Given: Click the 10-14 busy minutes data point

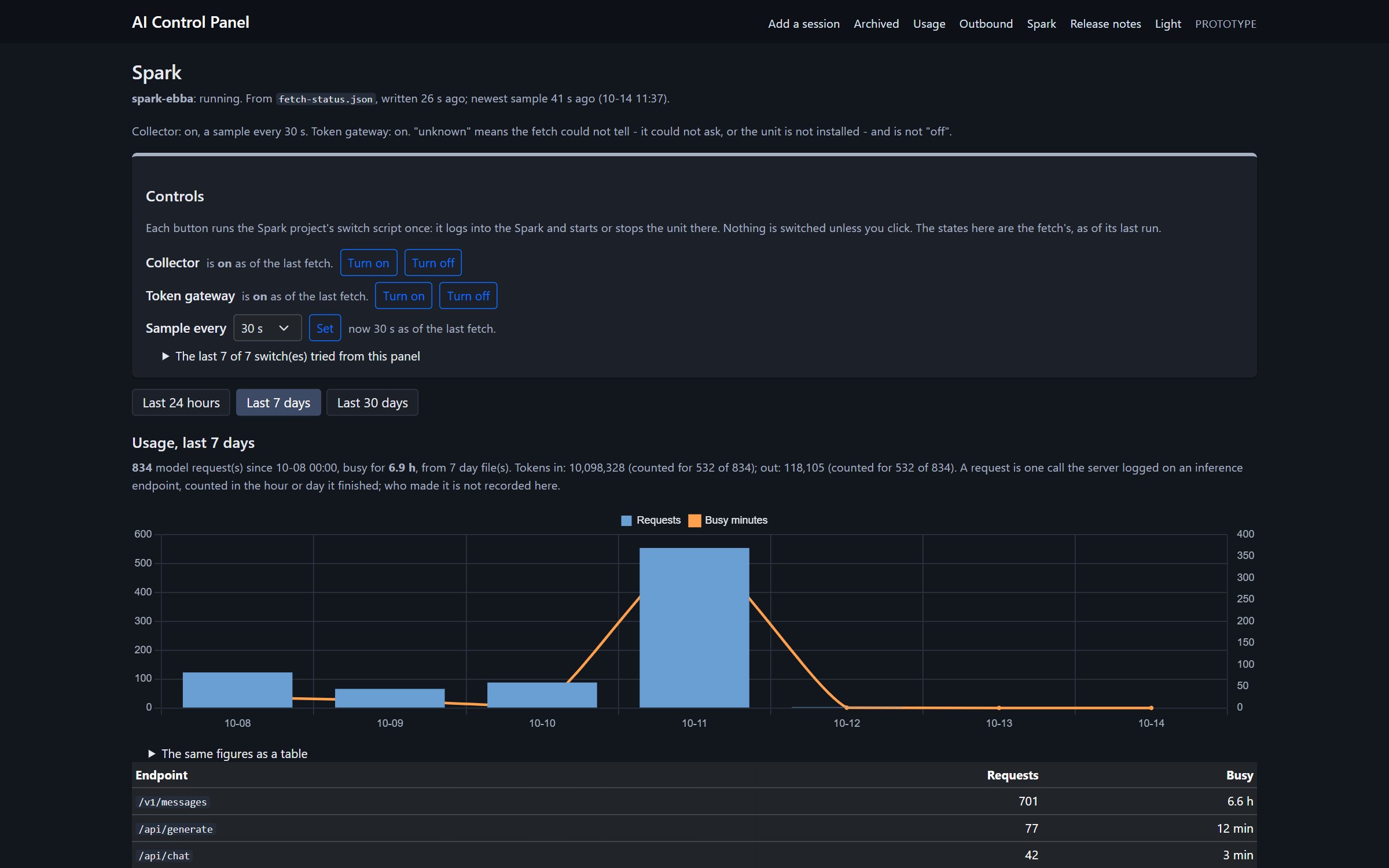Looking at the screenshot, I should click(1151, 708).
